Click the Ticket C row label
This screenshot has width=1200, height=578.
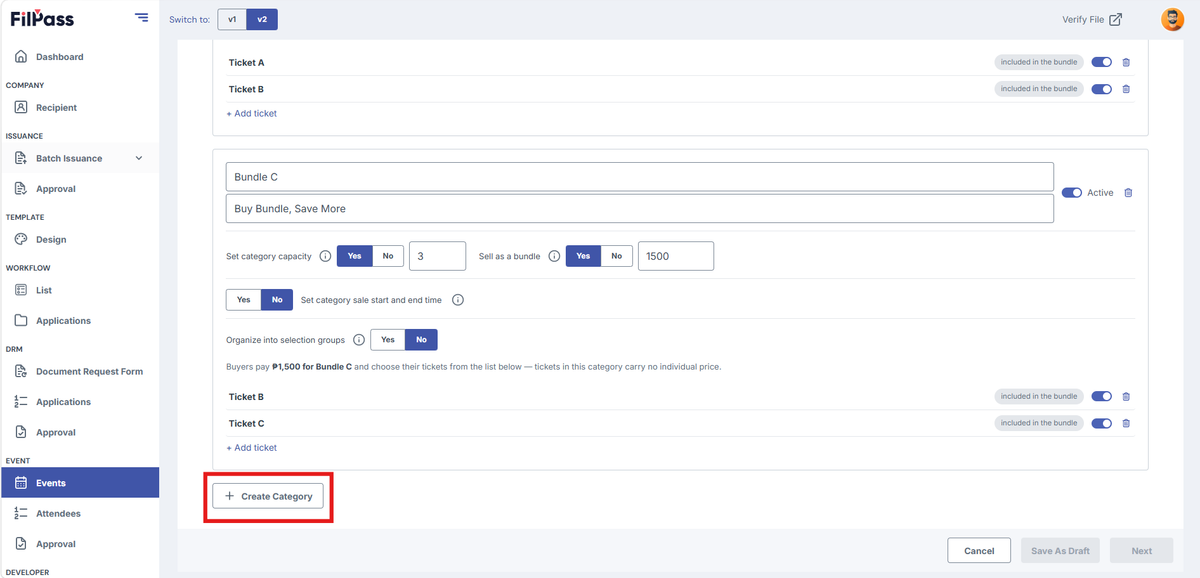[246, 424]
